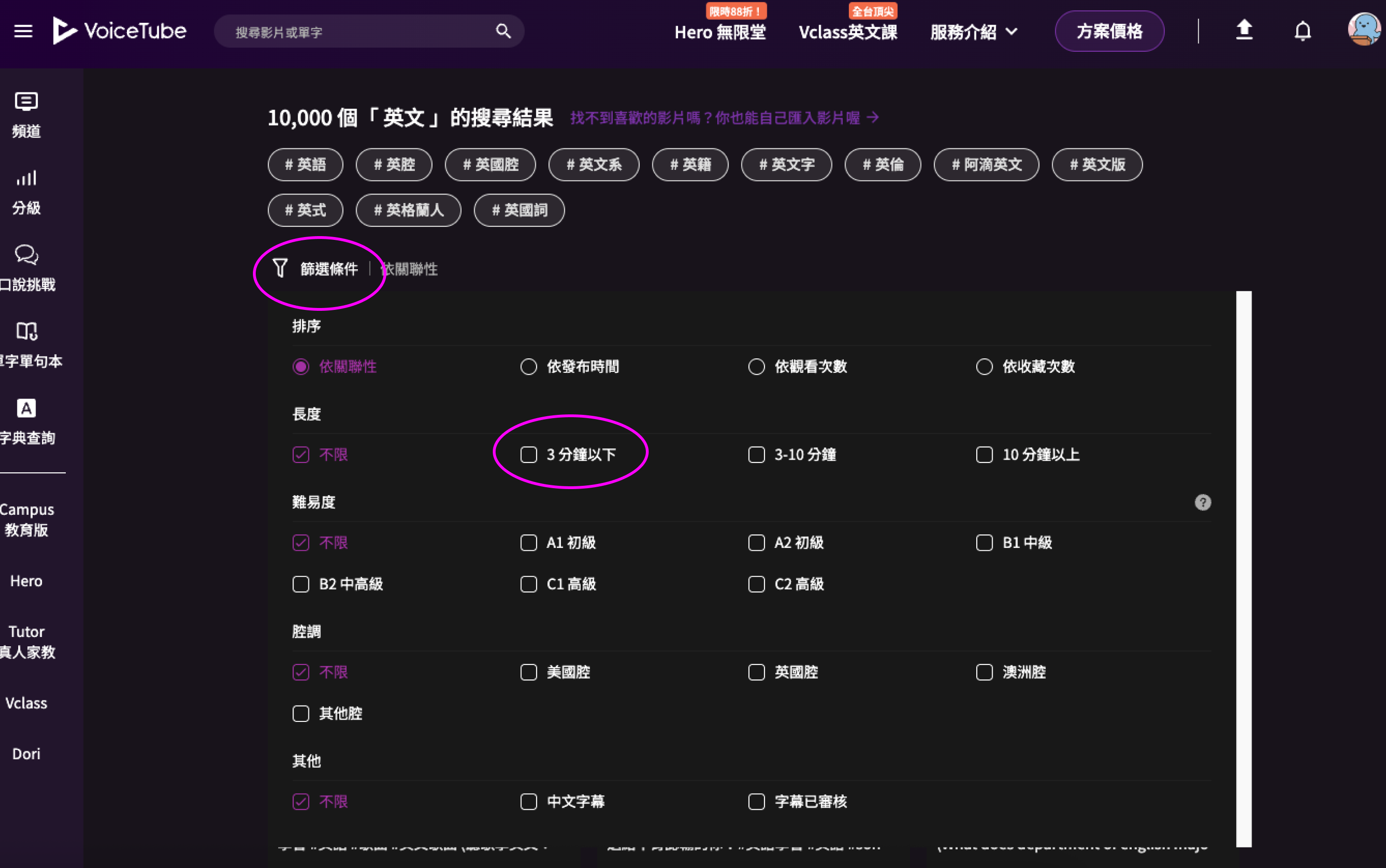This screenshot has width=1386, height=868.
Task: Click the upload video icon
Action: 1244,30
